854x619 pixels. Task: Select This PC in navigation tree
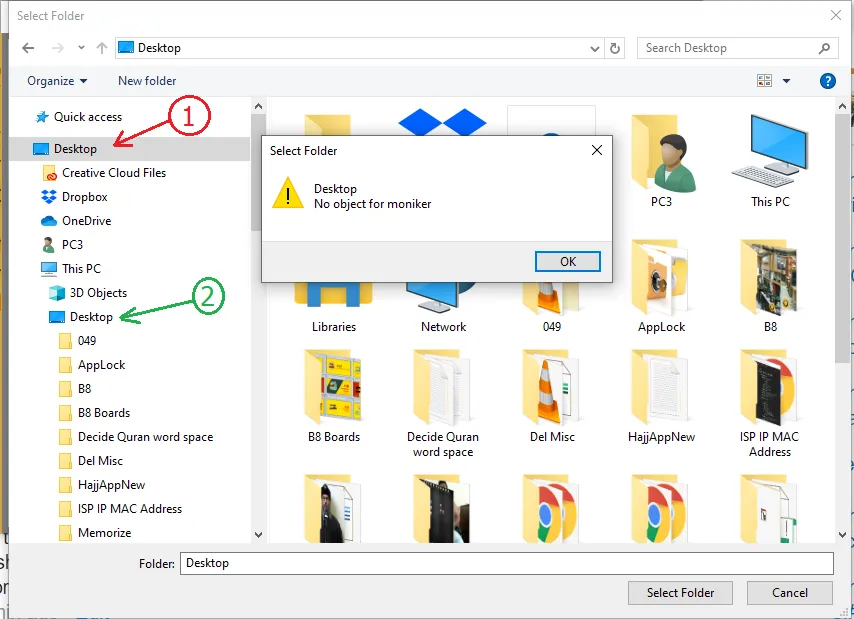pos(71,269)
